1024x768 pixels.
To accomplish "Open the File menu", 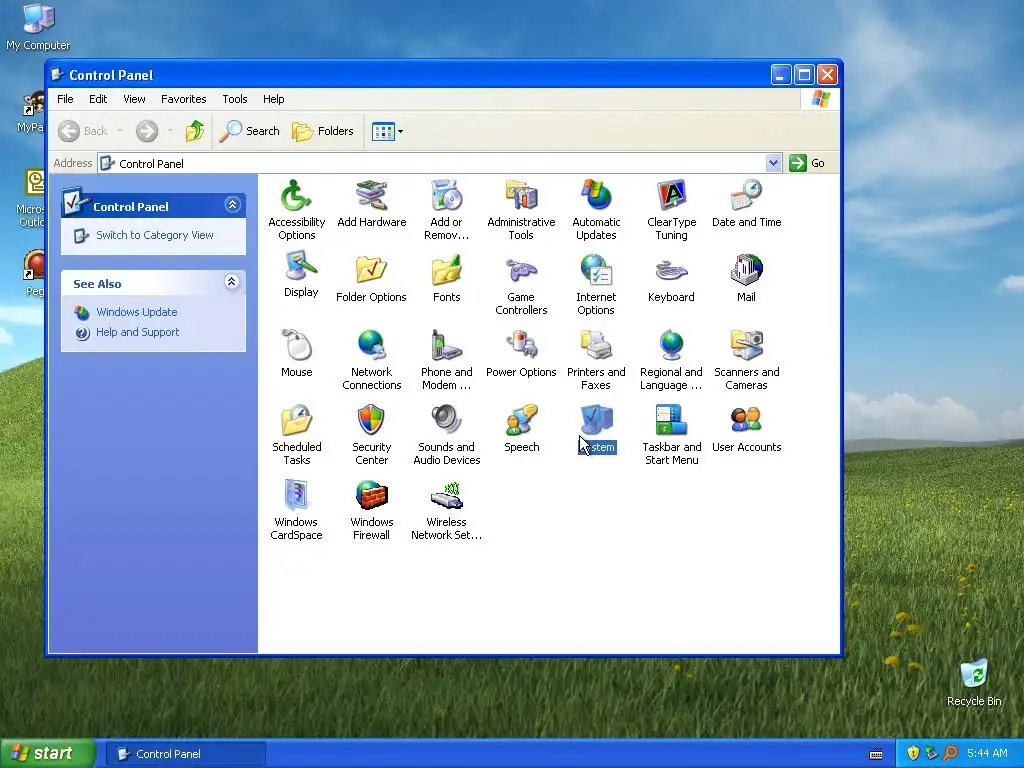I will pos(65,99).
